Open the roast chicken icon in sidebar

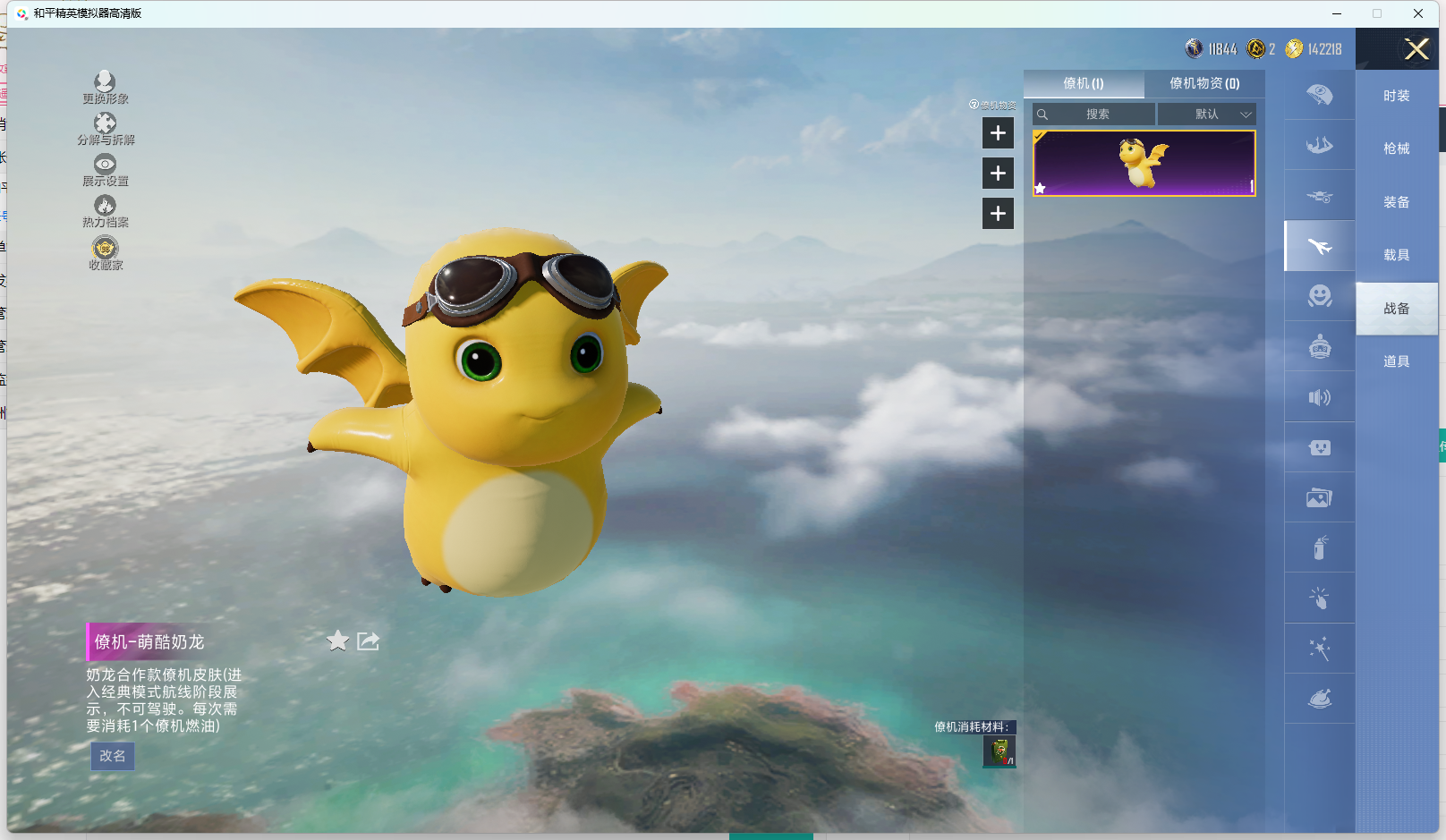pos(1319,699)
